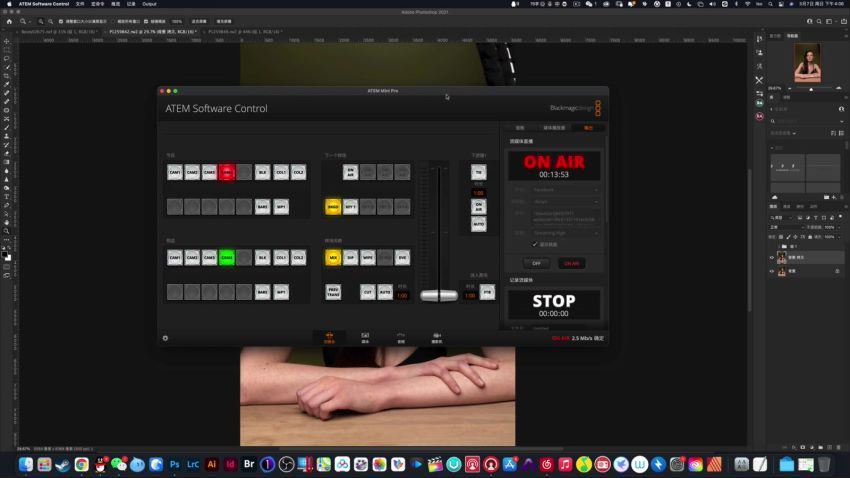Open WeChat from the dock

(x=119, y=464)
